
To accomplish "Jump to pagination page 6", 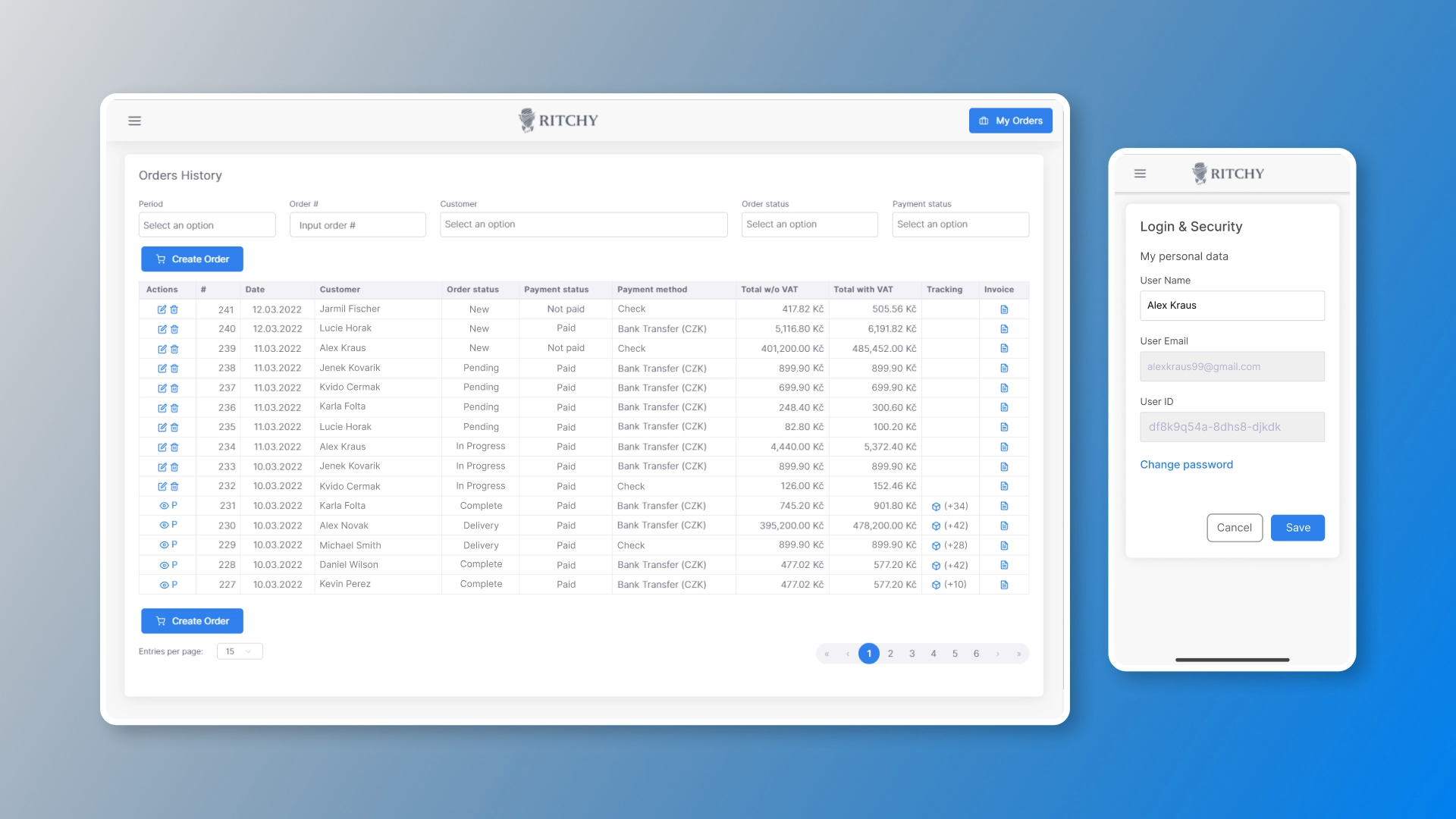I will (x=976, y=654).
